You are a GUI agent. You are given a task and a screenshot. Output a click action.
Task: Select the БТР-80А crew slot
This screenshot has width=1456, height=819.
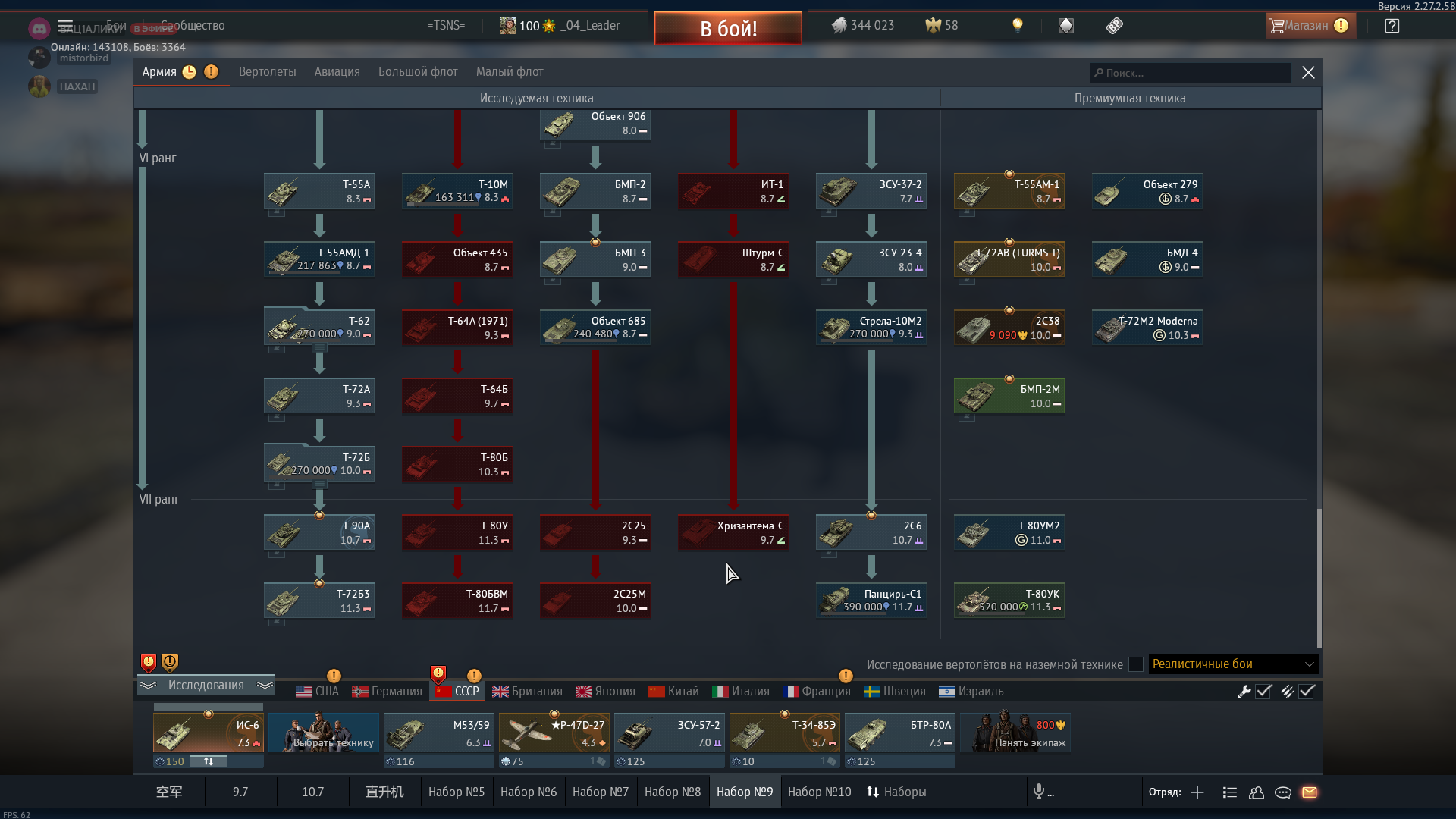900,733
